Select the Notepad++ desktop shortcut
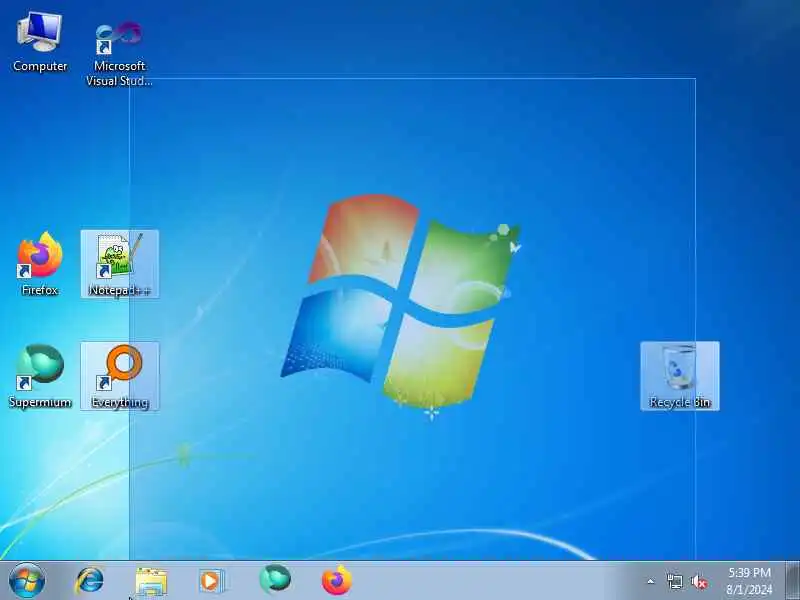800x600 pixels. coord(120,264)
